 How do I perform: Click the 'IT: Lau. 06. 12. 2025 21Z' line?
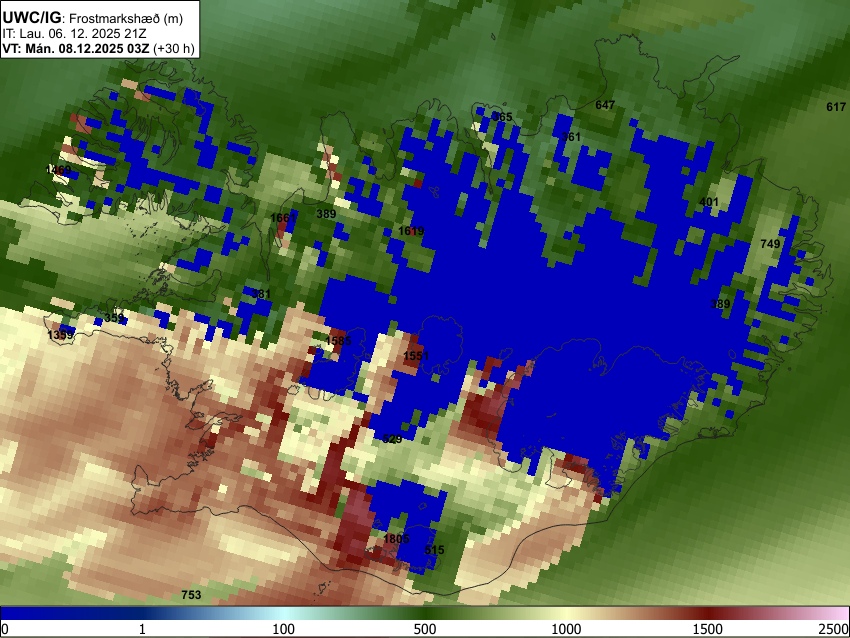74,34
